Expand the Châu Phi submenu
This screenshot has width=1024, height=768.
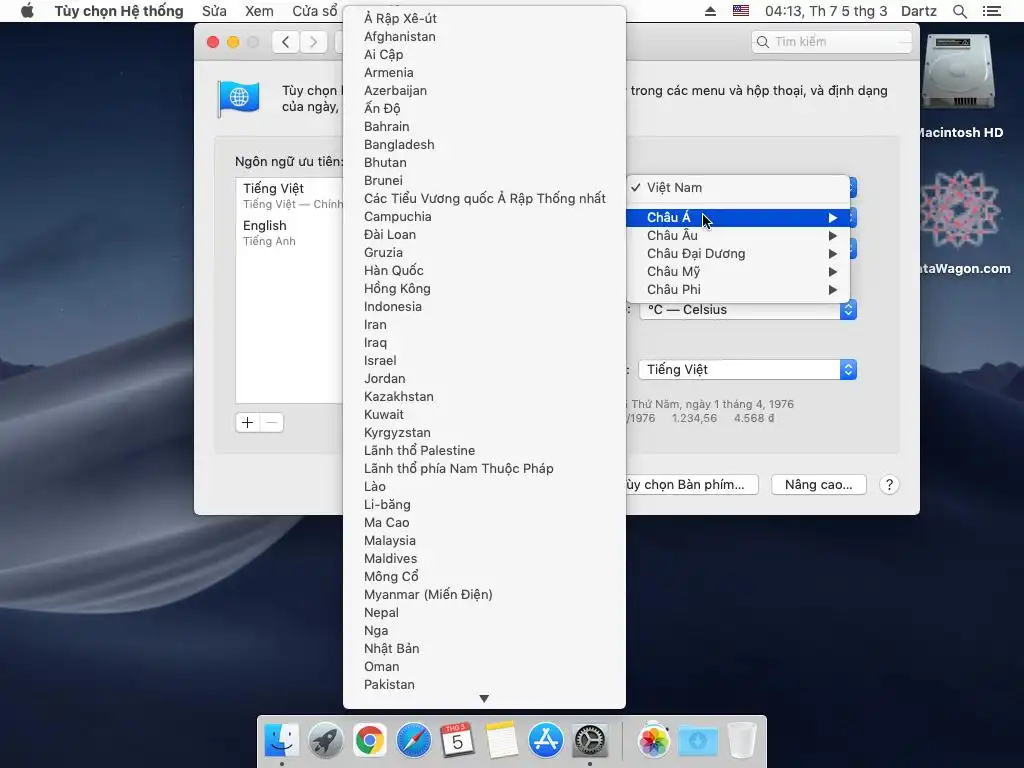(x=738, y=289)
